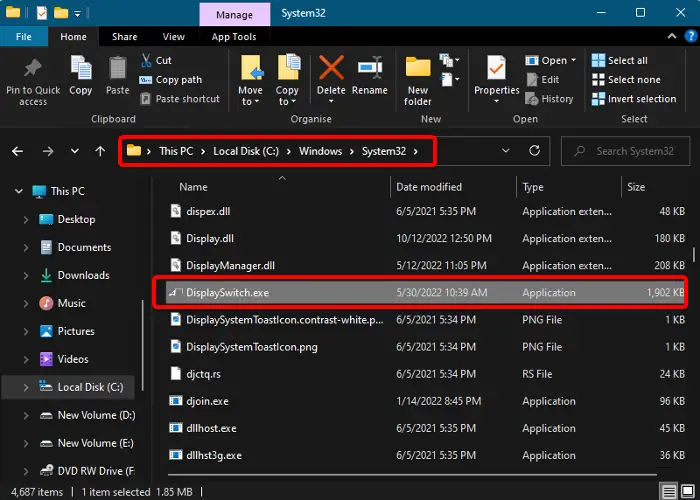Go up one folder level arrow
This screenshot has width=700, height=500.
[x=100, y=151]
